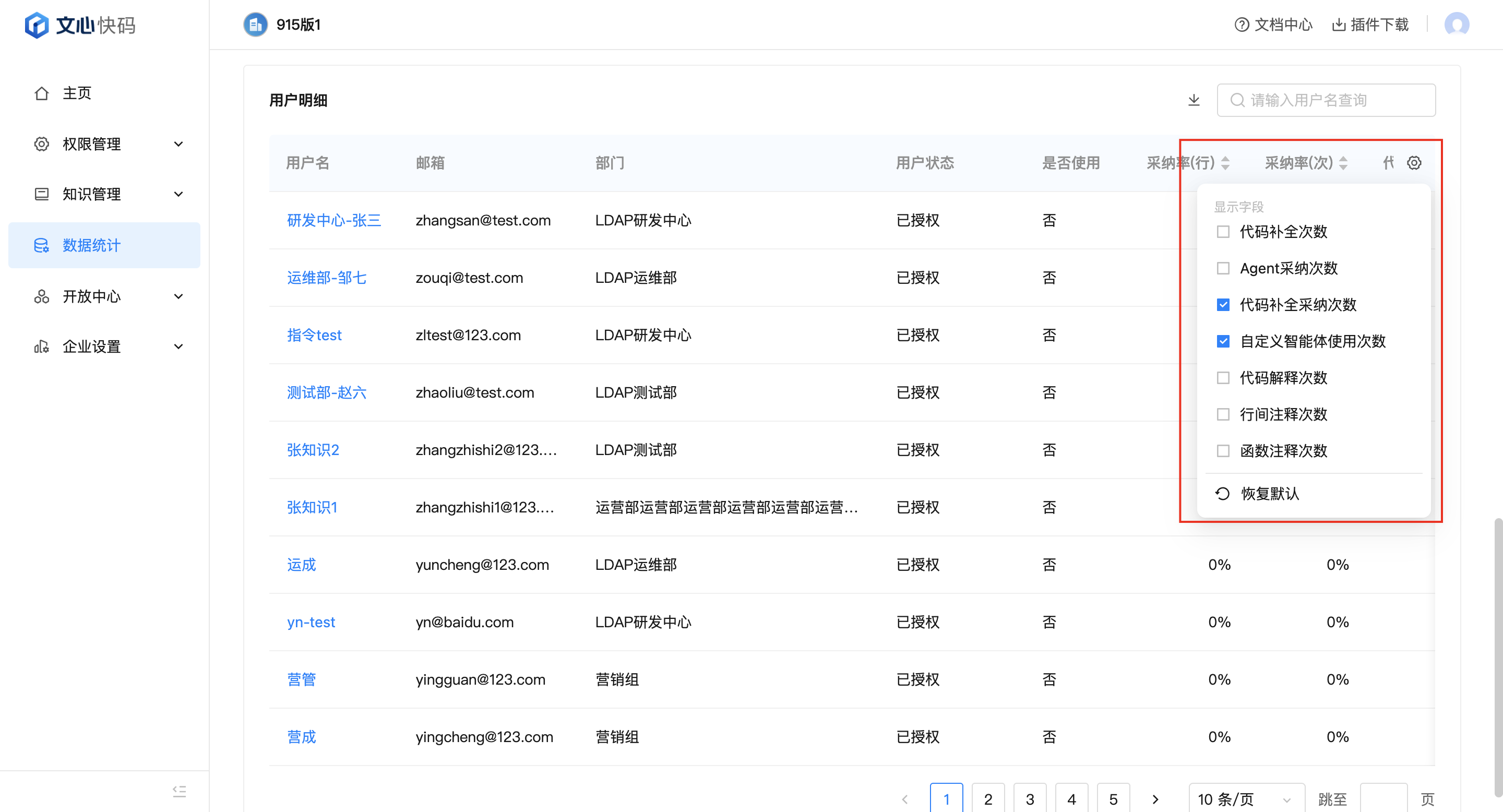The image size is (1503, 812).
Task: Click the 文心快码 logo
Action: click(80, 25)
